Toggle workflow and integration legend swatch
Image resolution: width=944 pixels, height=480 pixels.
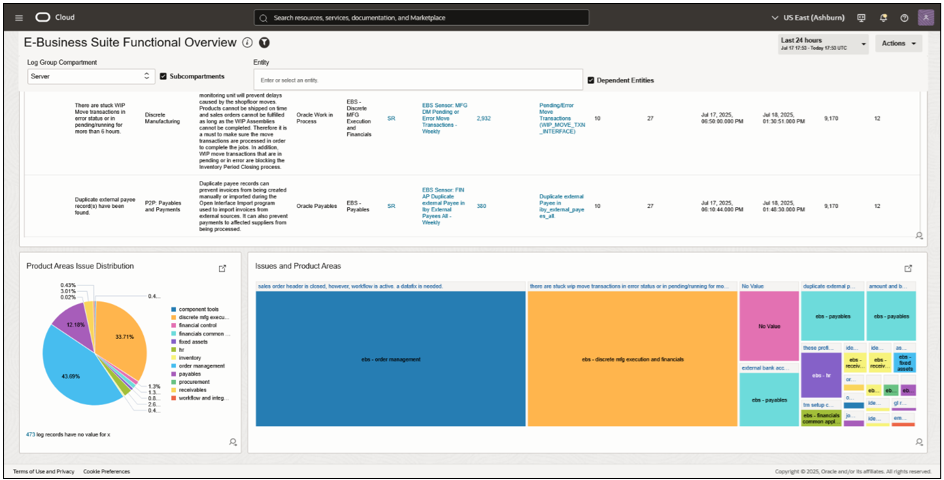pos(173,397)
